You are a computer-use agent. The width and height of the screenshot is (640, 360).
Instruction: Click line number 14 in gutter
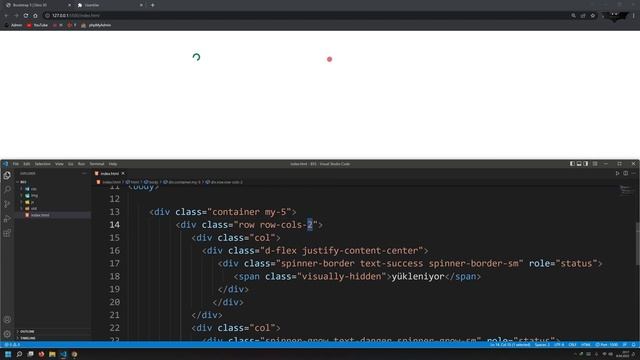coord(114,225)
